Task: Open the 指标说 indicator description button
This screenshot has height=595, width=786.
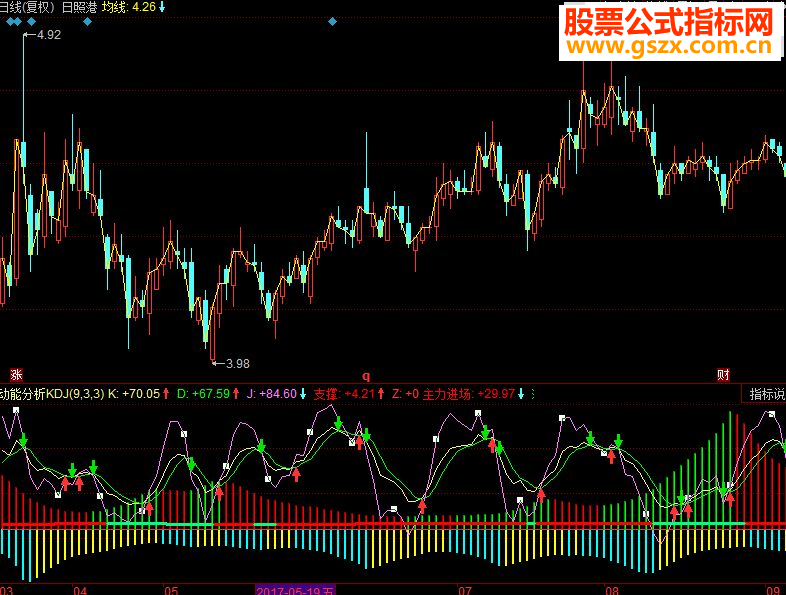Action: click(x=763, y=394)
